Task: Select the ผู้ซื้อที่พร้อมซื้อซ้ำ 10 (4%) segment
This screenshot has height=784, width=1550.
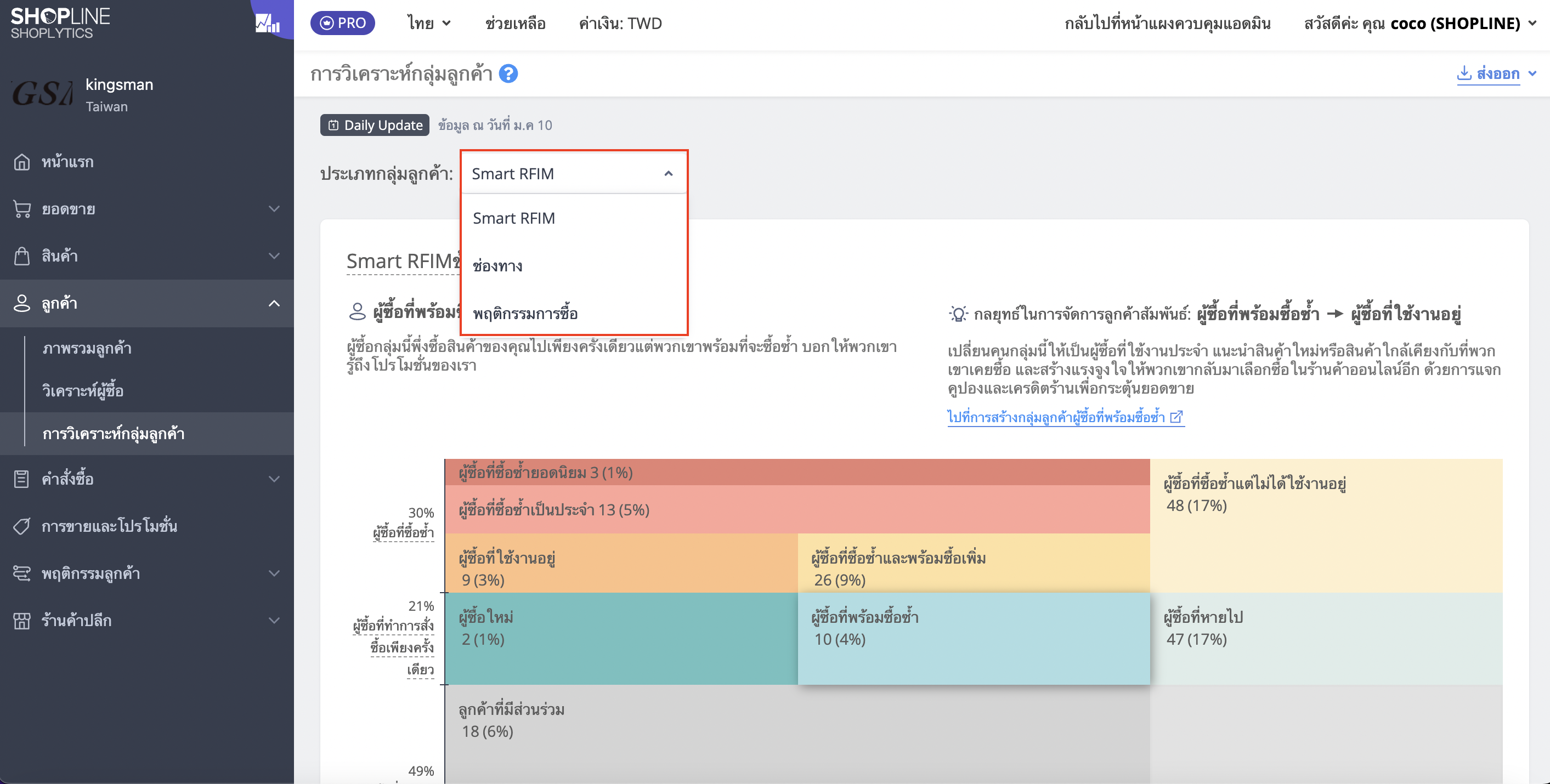Action: click(974, 638)
